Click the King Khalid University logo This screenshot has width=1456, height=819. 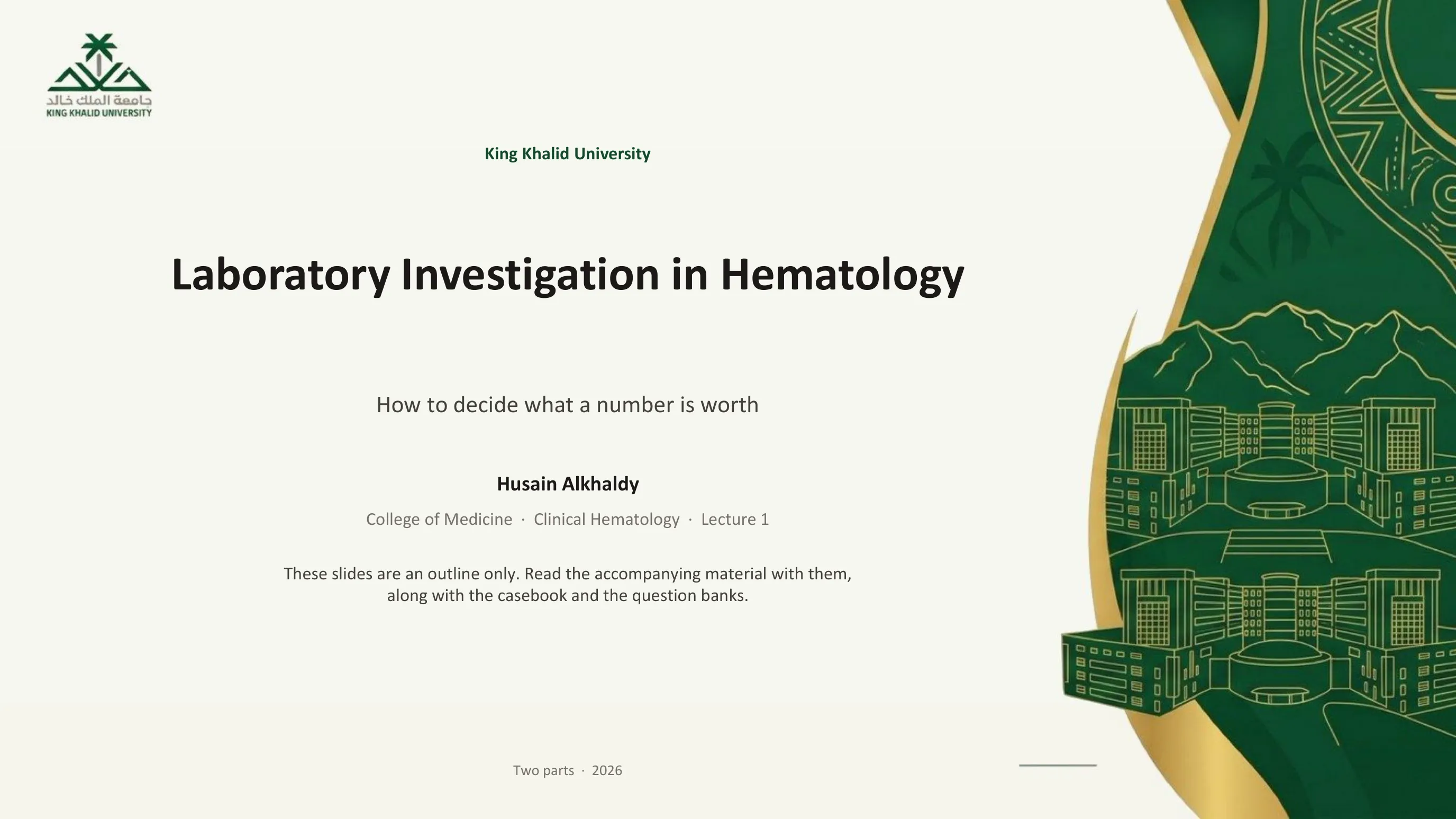tap(99, 75)
